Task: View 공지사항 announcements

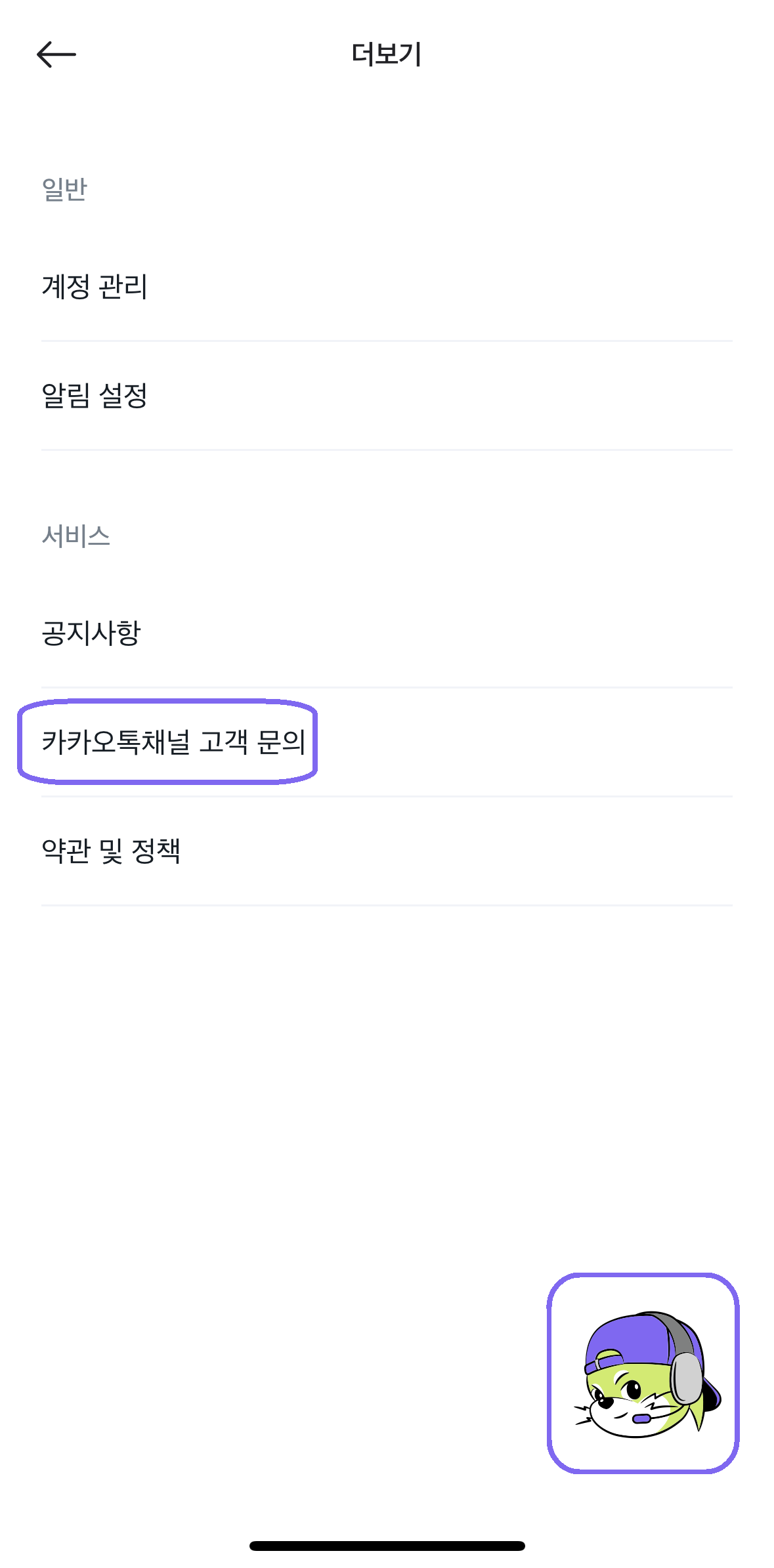Action: click(387, 633)
